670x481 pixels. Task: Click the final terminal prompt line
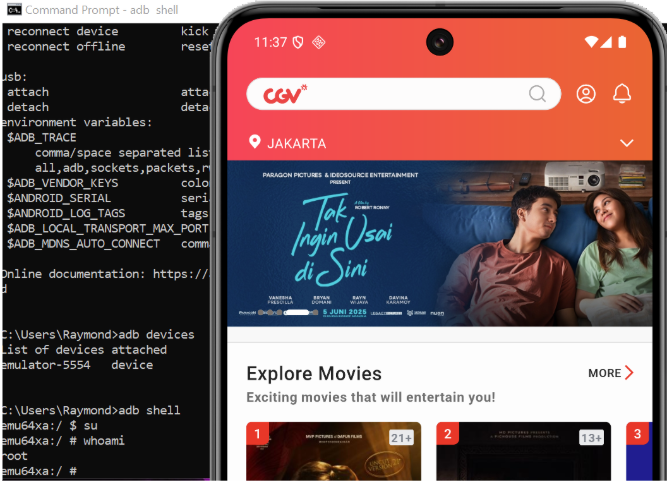[x=39, y=471]
